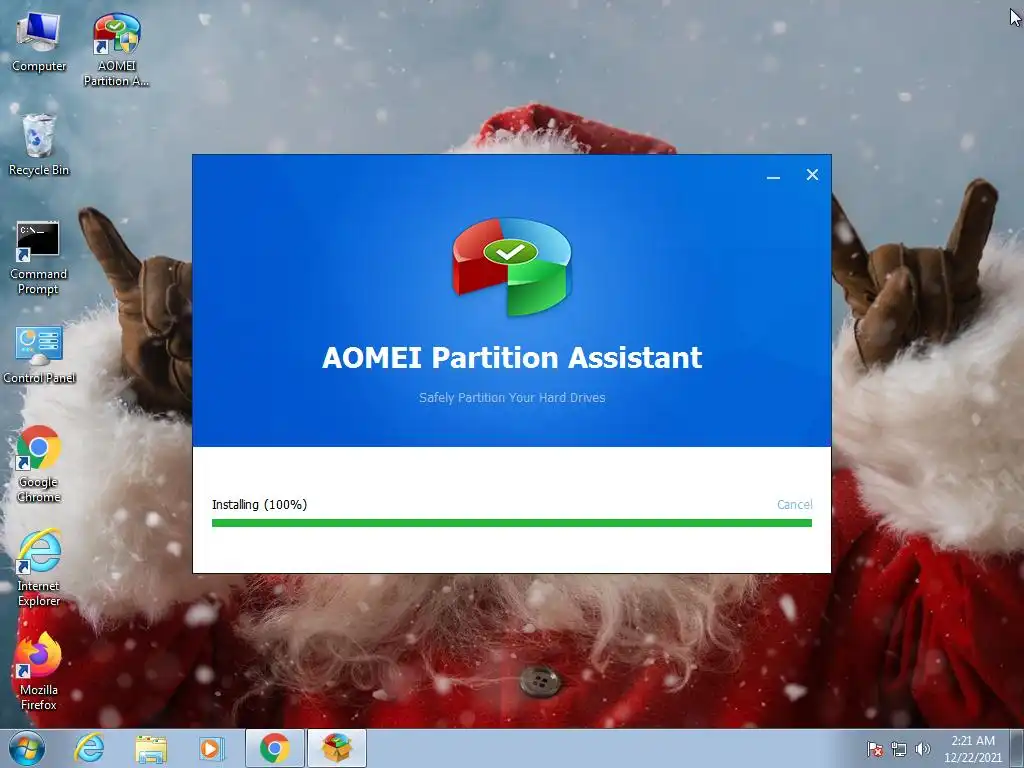This screenshot has width=1024, height=768.
Task: Click the AOMEI pie-chart logo in the installer
Action: [x=512, y=266]
